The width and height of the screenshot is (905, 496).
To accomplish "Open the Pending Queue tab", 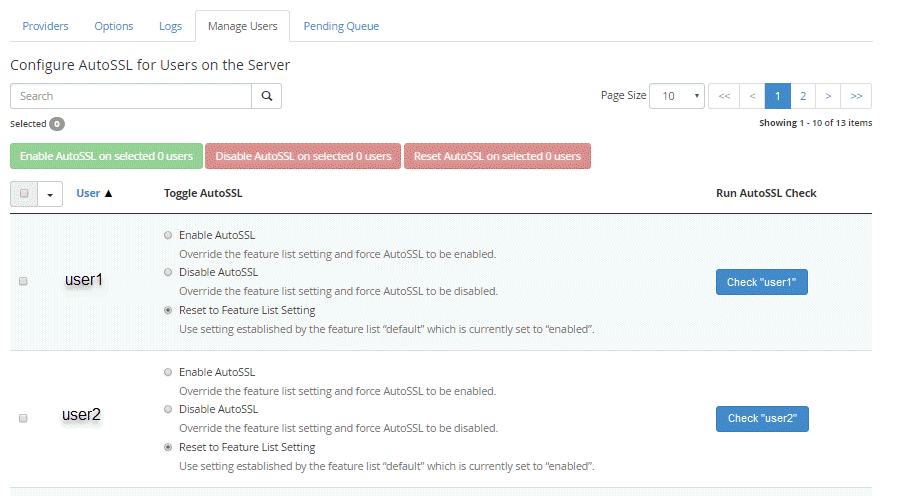I will coord(341,26).
